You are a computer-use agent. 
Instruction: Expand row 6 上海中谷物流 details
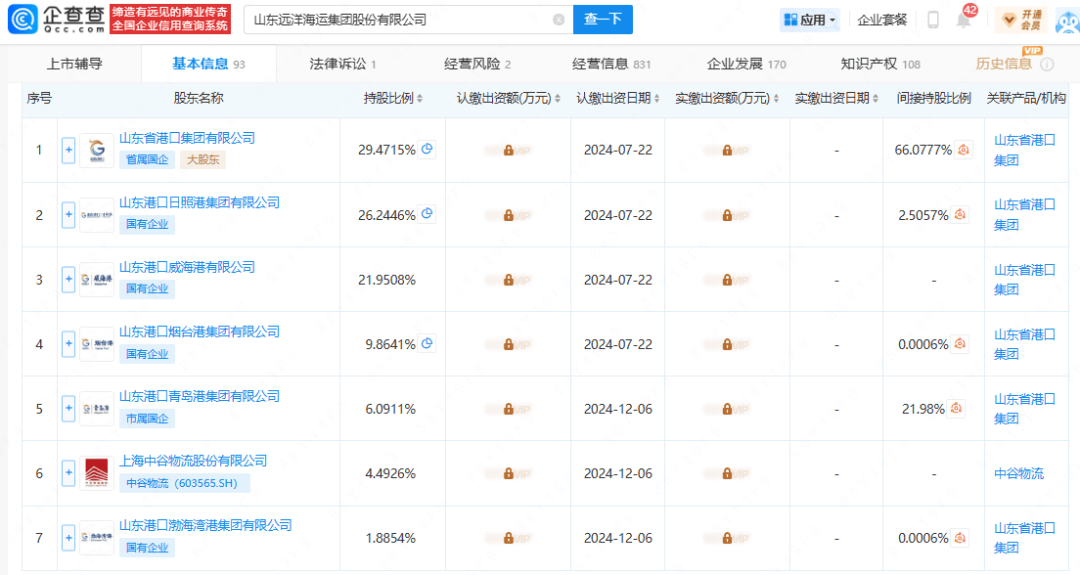point(68,472)
